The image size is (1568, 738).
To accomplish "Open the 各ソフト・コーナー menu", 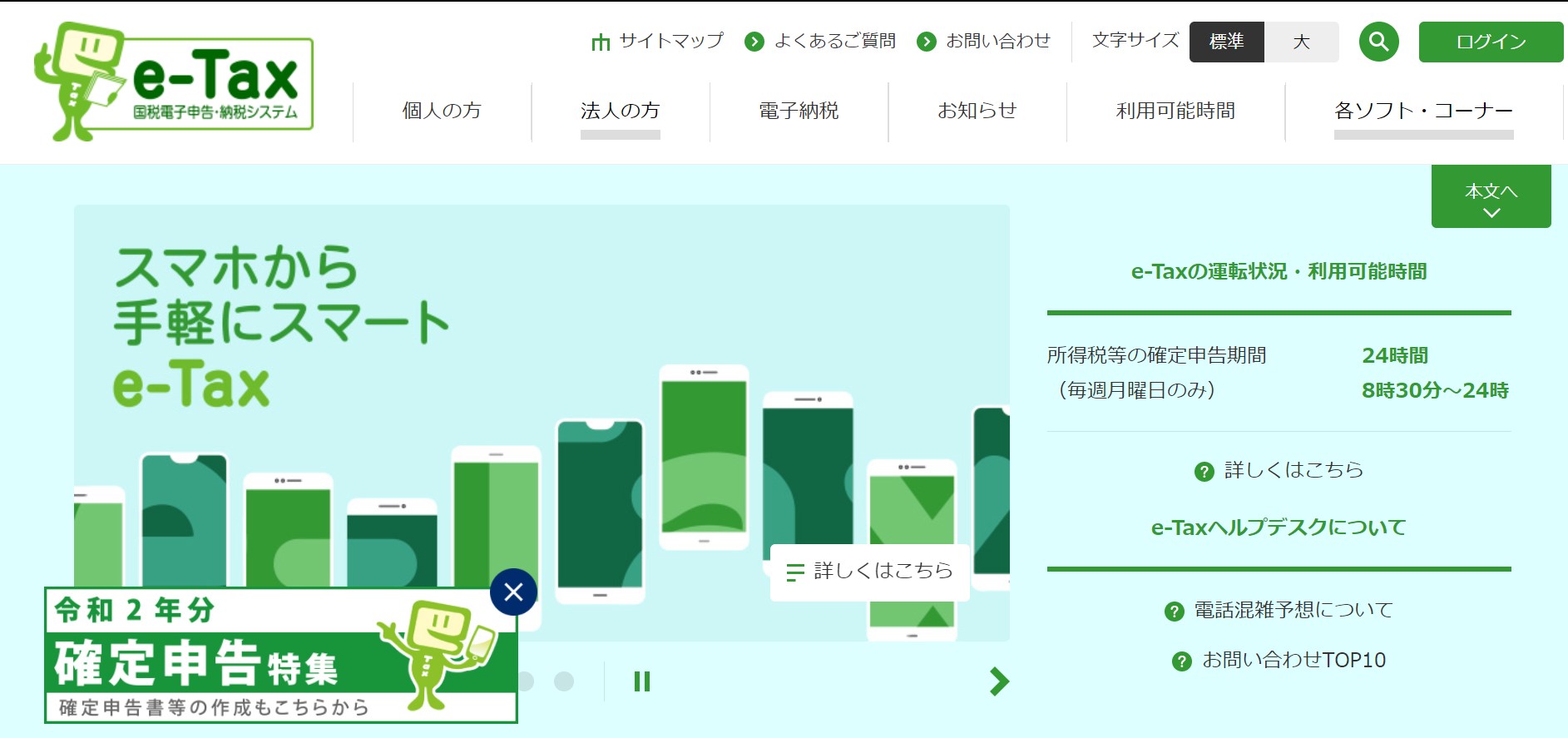I will [x=1423, y=111].
